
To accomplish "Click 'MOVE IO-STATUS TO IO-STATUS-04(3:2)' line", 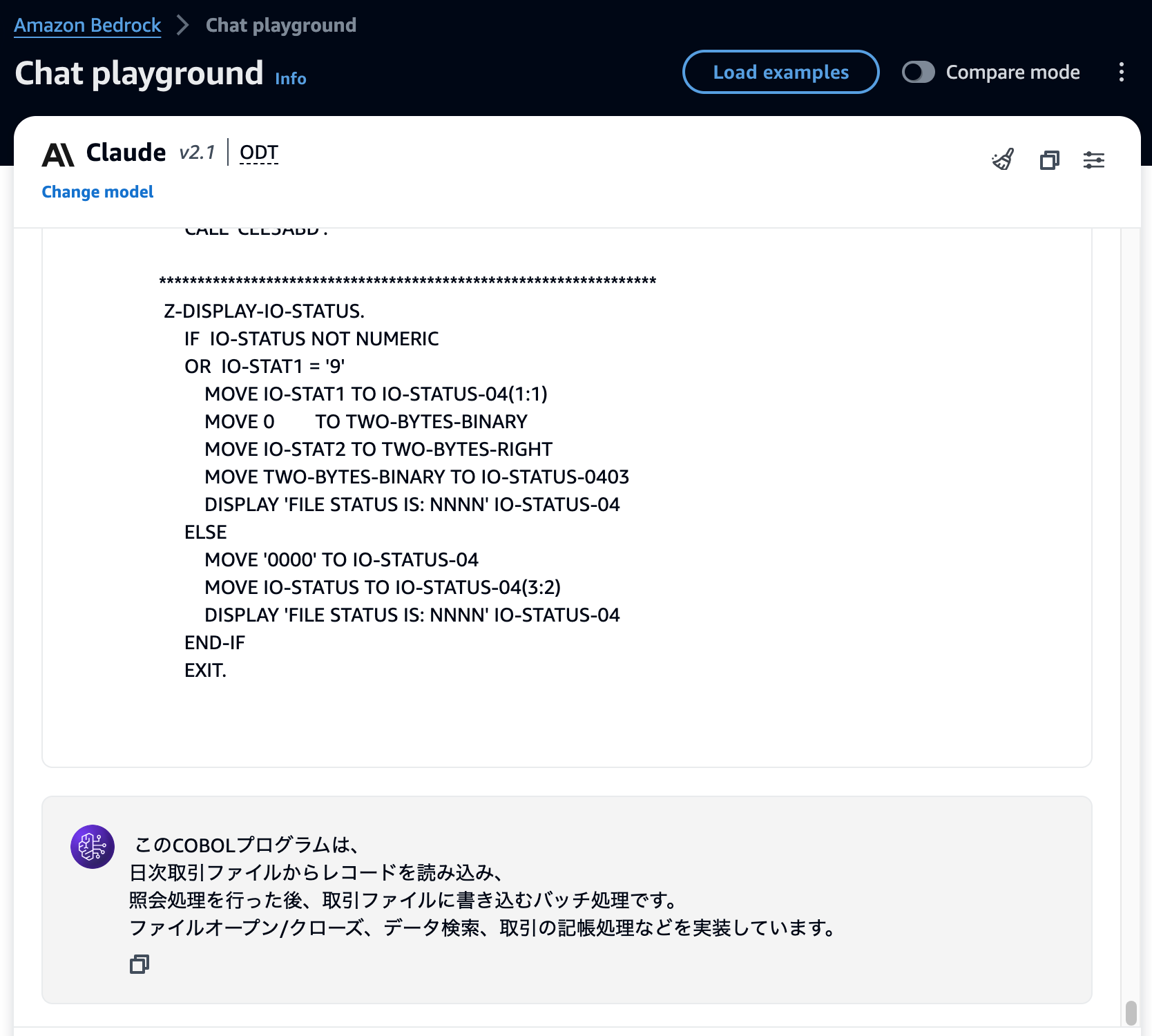I will coord(383,587).
